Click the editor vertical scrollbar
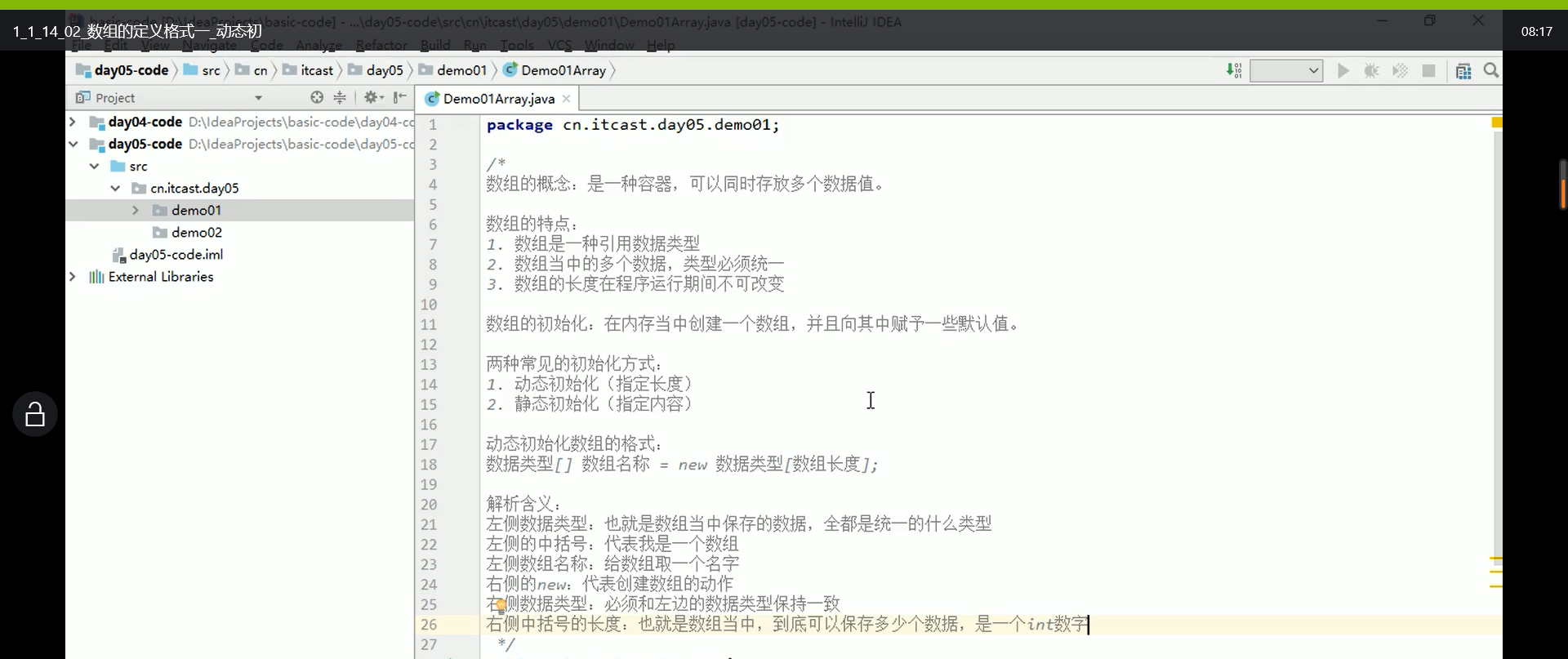1568x659 pixels. click(x=1497, y=347)
